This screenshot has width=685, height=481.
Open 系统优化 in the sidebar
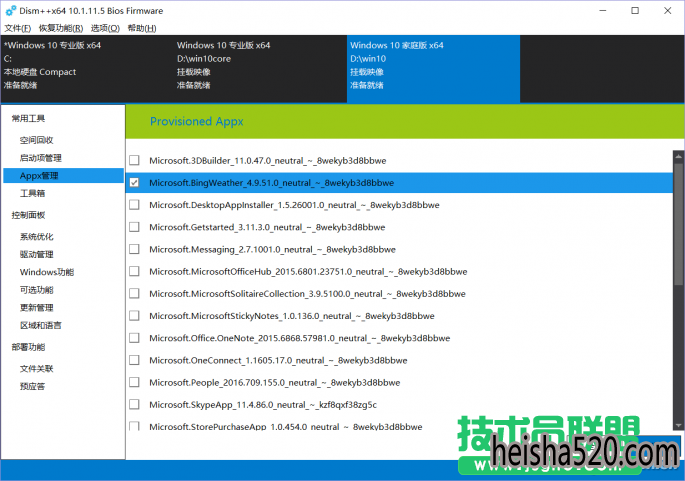point(36,237)
